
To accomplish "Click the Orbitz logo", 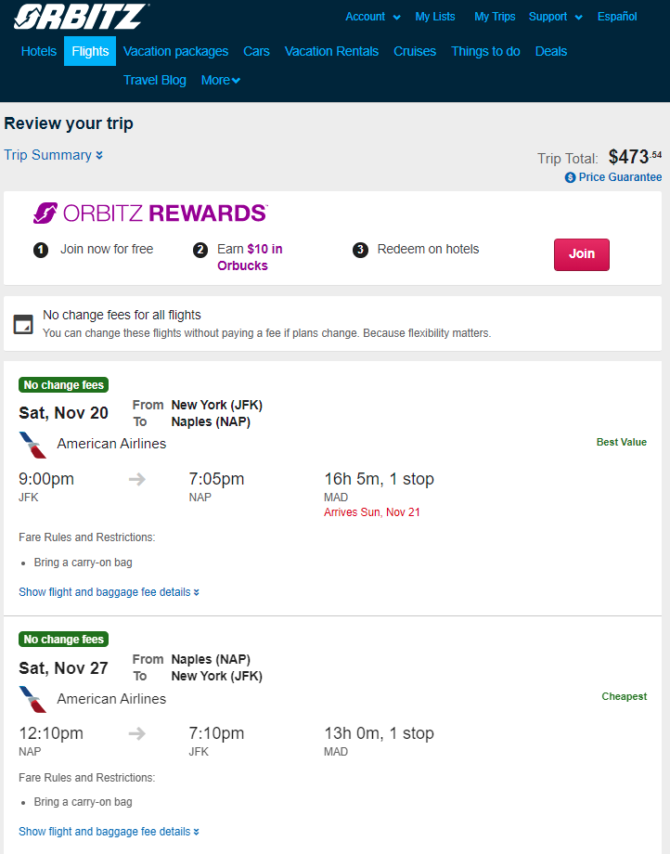I will click(81, 16).
